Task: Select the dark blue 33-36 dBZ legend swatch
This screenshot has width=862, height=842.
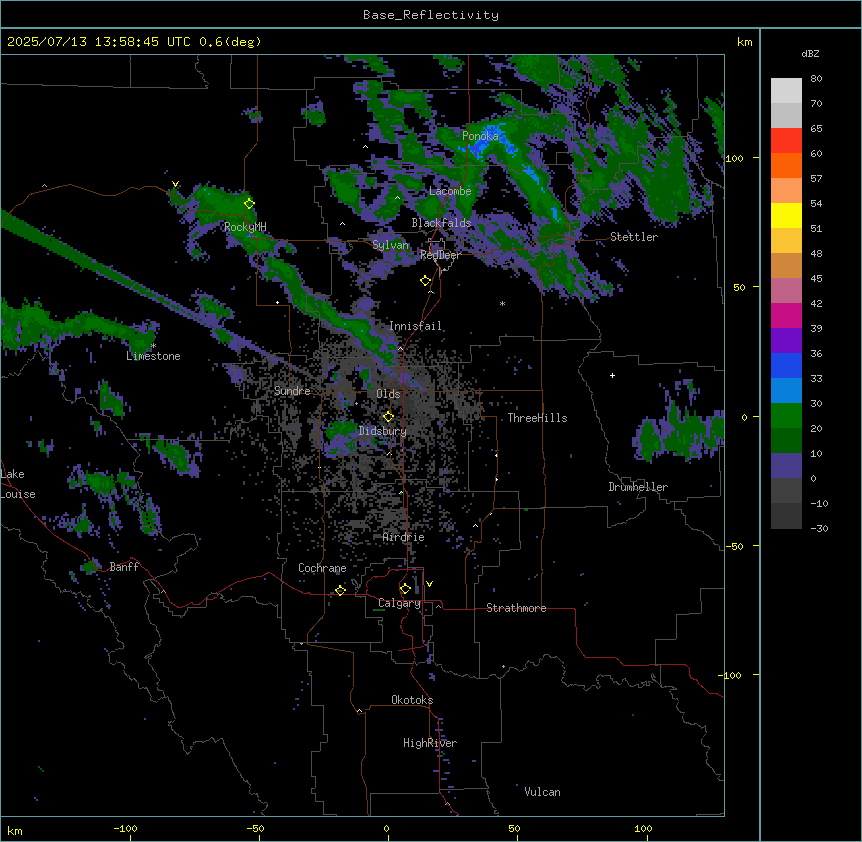Action: pyautogui.click(x=786, y=366)
